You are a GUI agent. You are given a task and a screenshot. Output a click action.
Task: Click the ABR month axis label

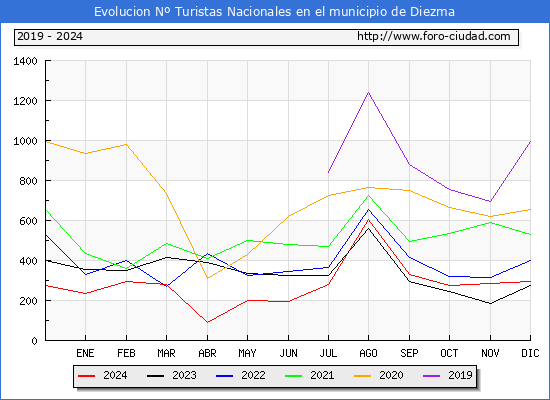click(207, 353)
